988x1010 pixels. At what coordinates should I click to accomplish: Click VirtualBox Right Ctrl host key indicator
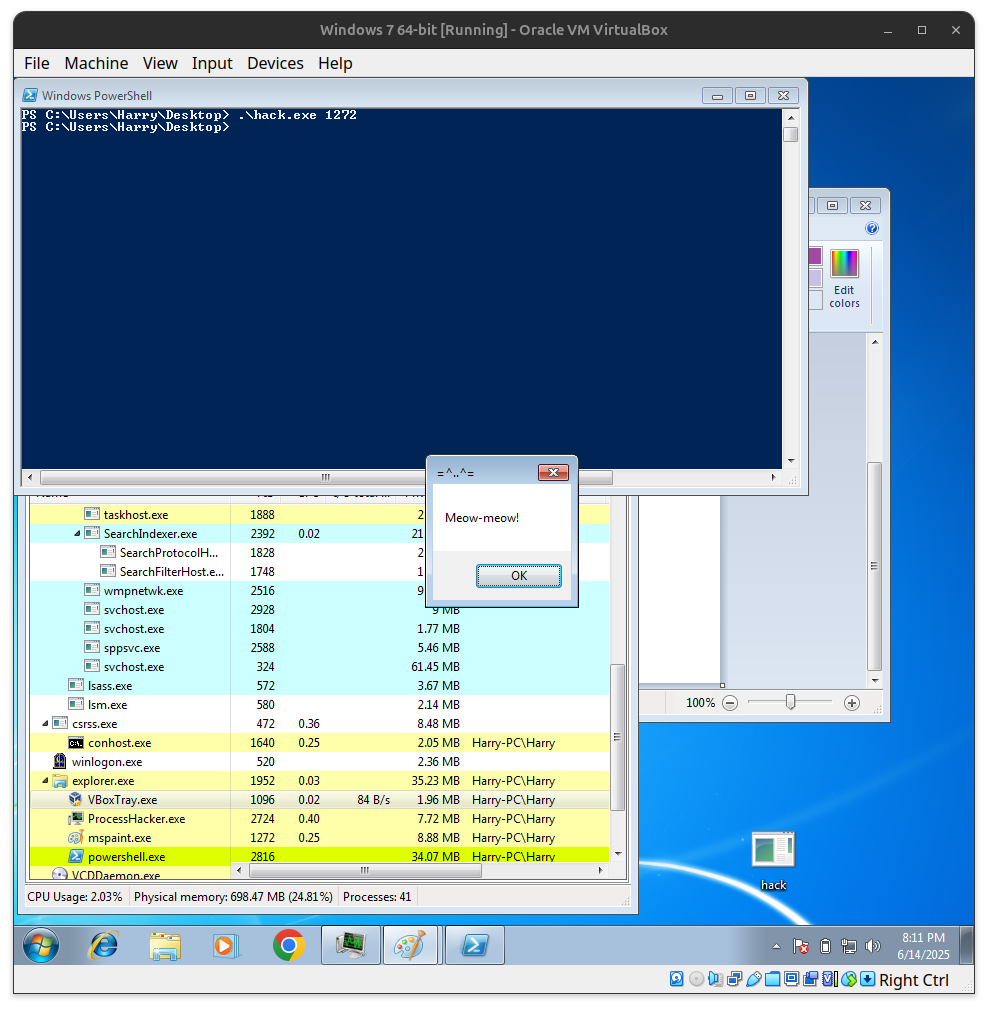tap(913, 980)
